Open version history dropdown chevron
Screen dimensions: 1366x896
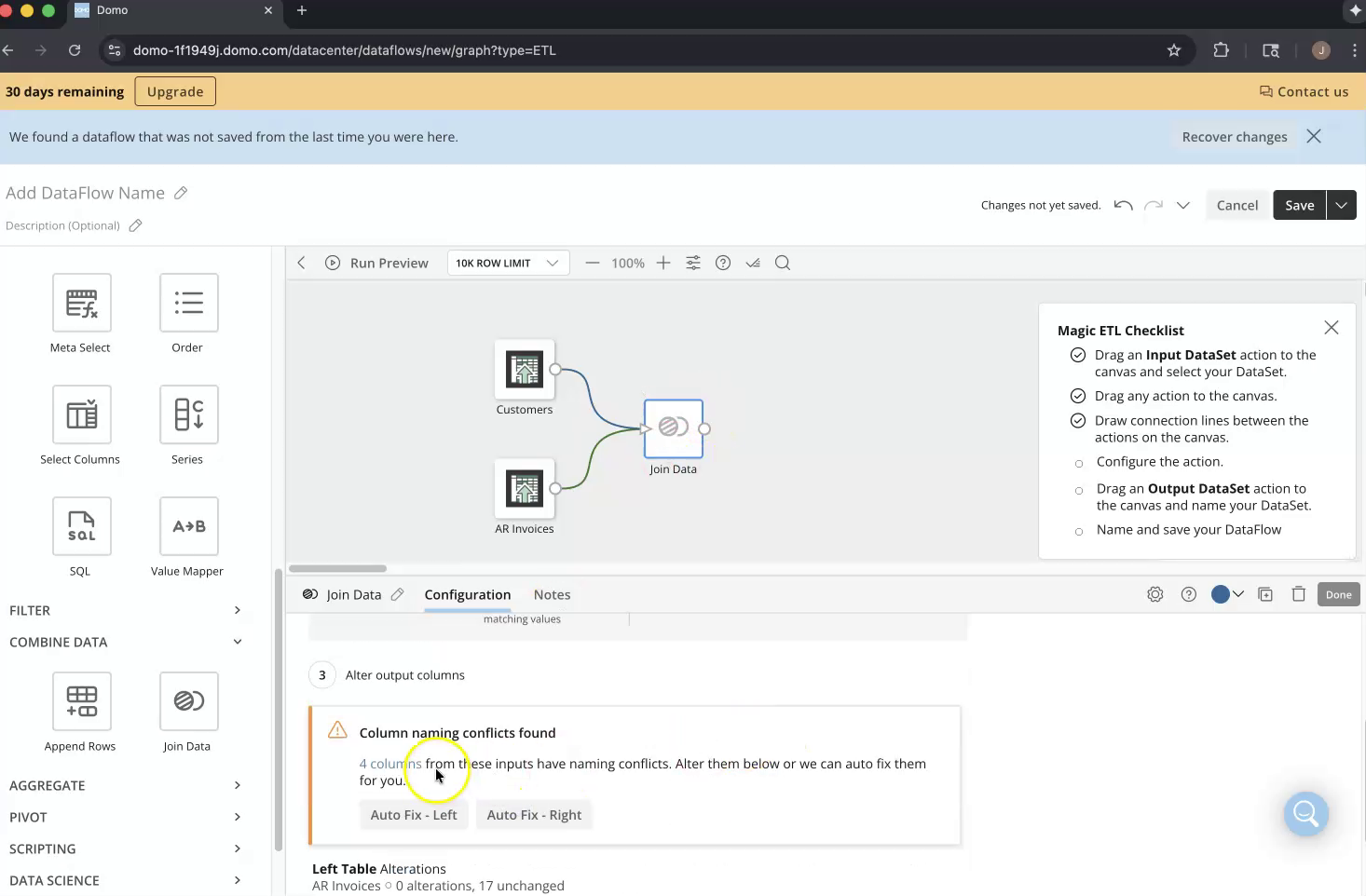pyautogui.click(x=1183, y=205)
